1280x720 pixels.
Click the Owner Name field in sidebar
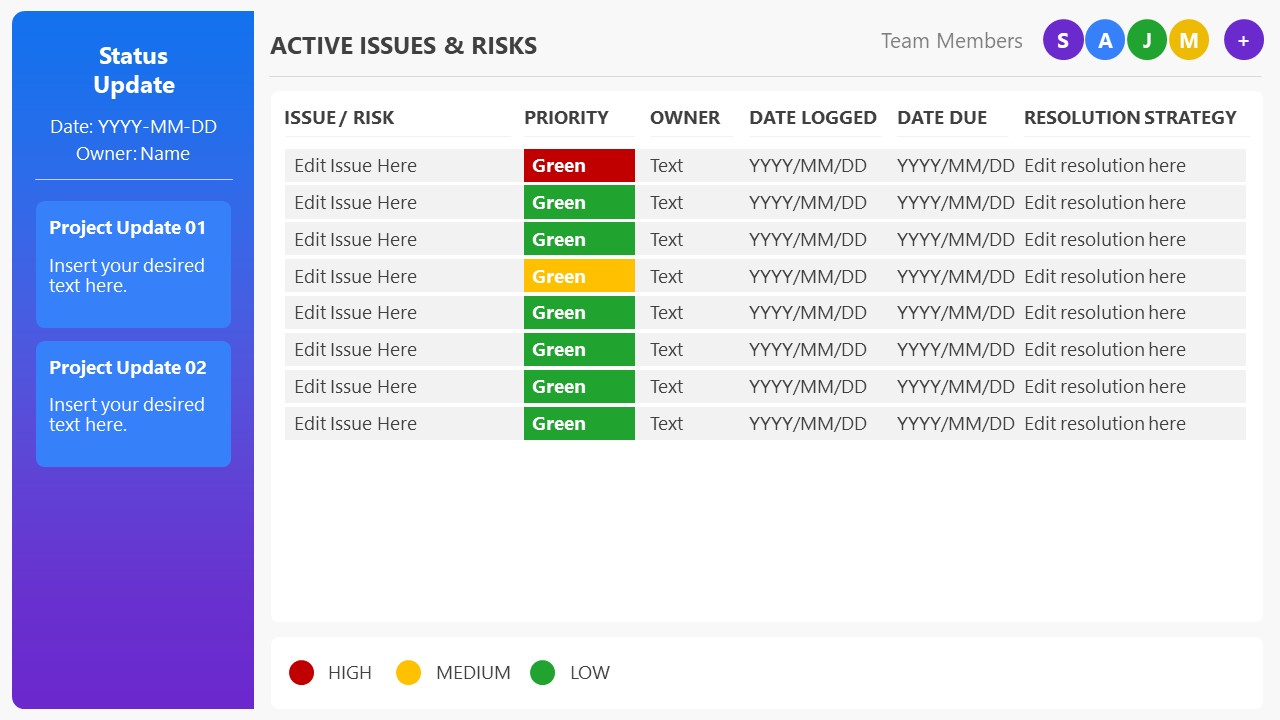[x=133, y=153]
